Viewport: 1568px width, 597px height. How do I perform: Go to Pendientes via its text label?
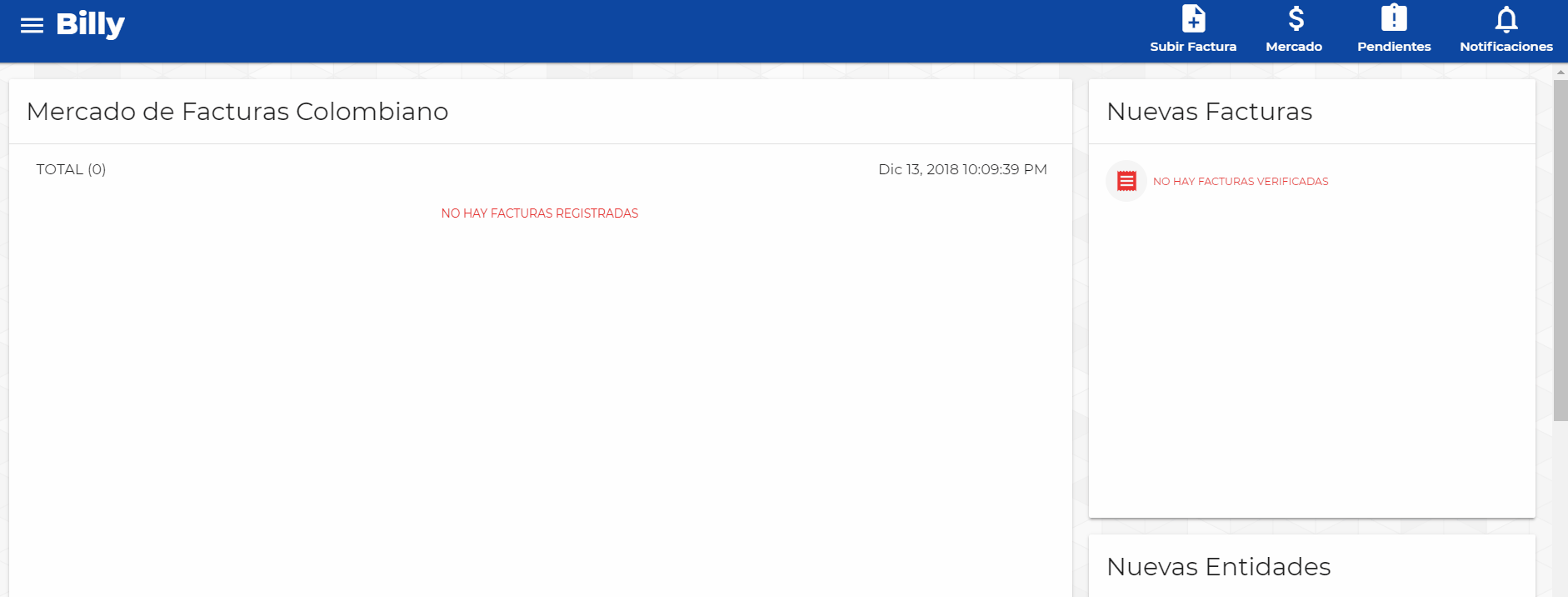1394,47
